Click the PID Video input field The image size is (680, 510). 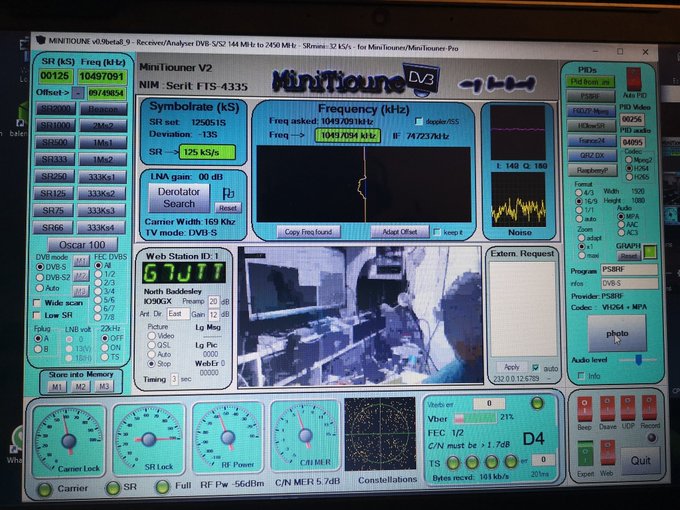coord(631,119)
